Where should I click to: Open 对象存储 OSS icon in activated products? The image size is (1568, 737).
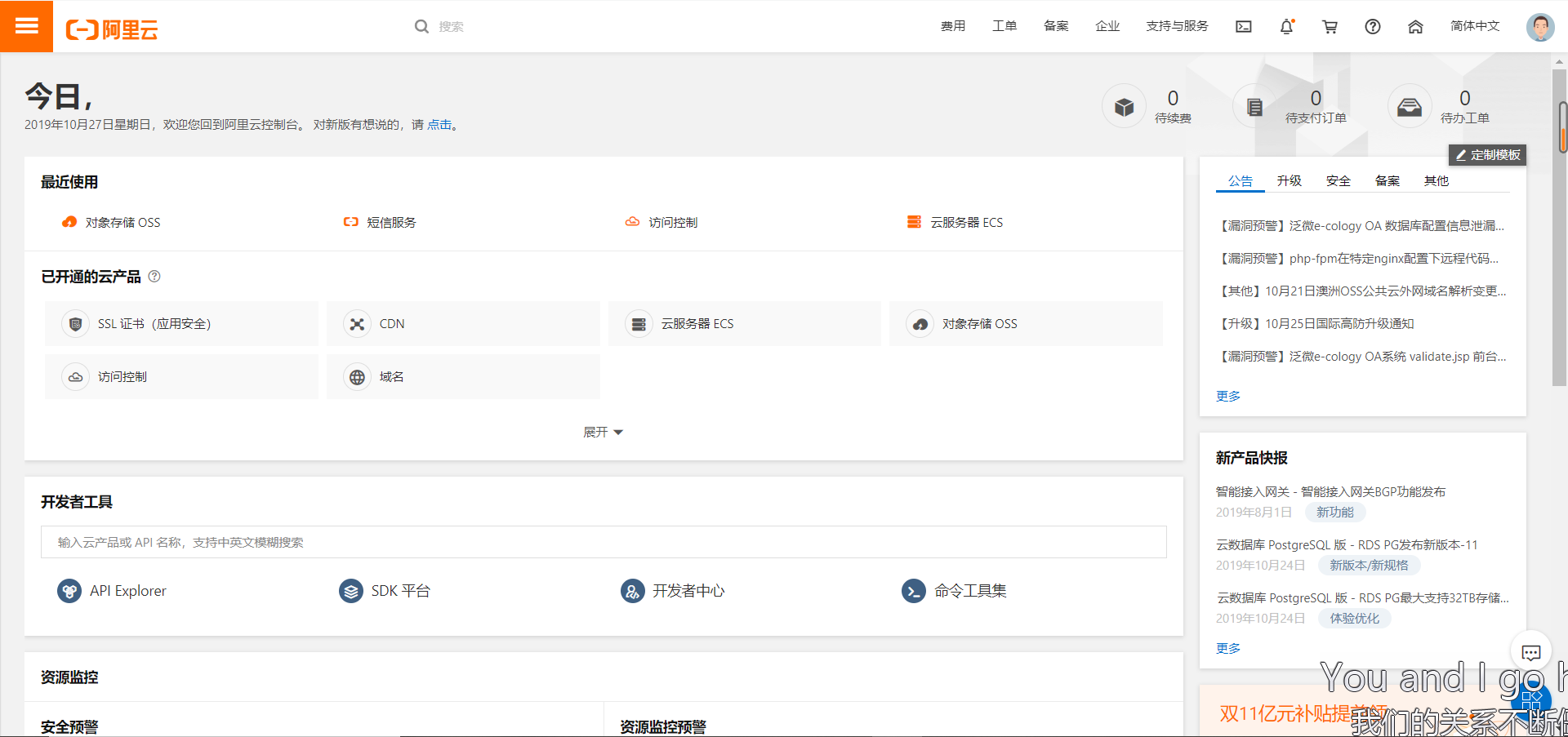click(x=920, y=324)
